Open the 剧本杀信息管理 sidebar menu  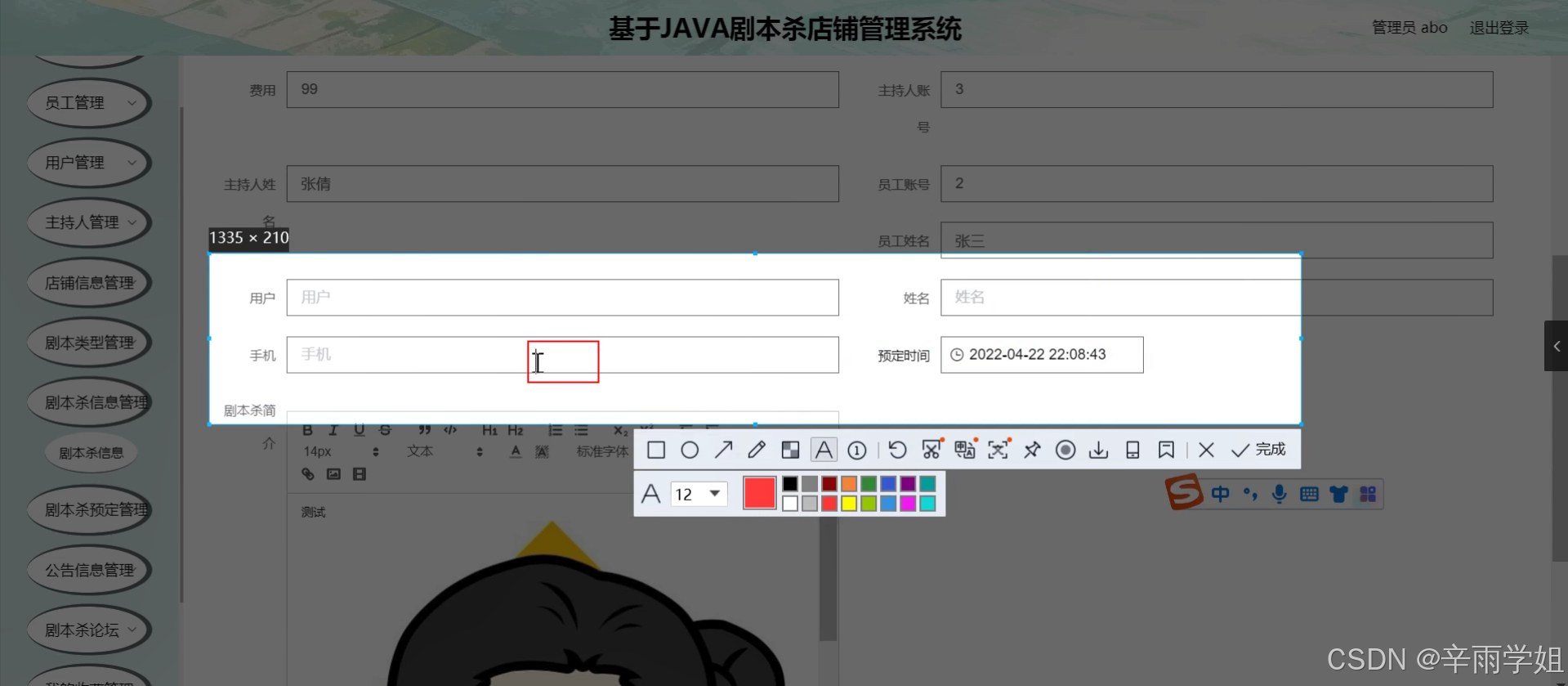(89, 402)
